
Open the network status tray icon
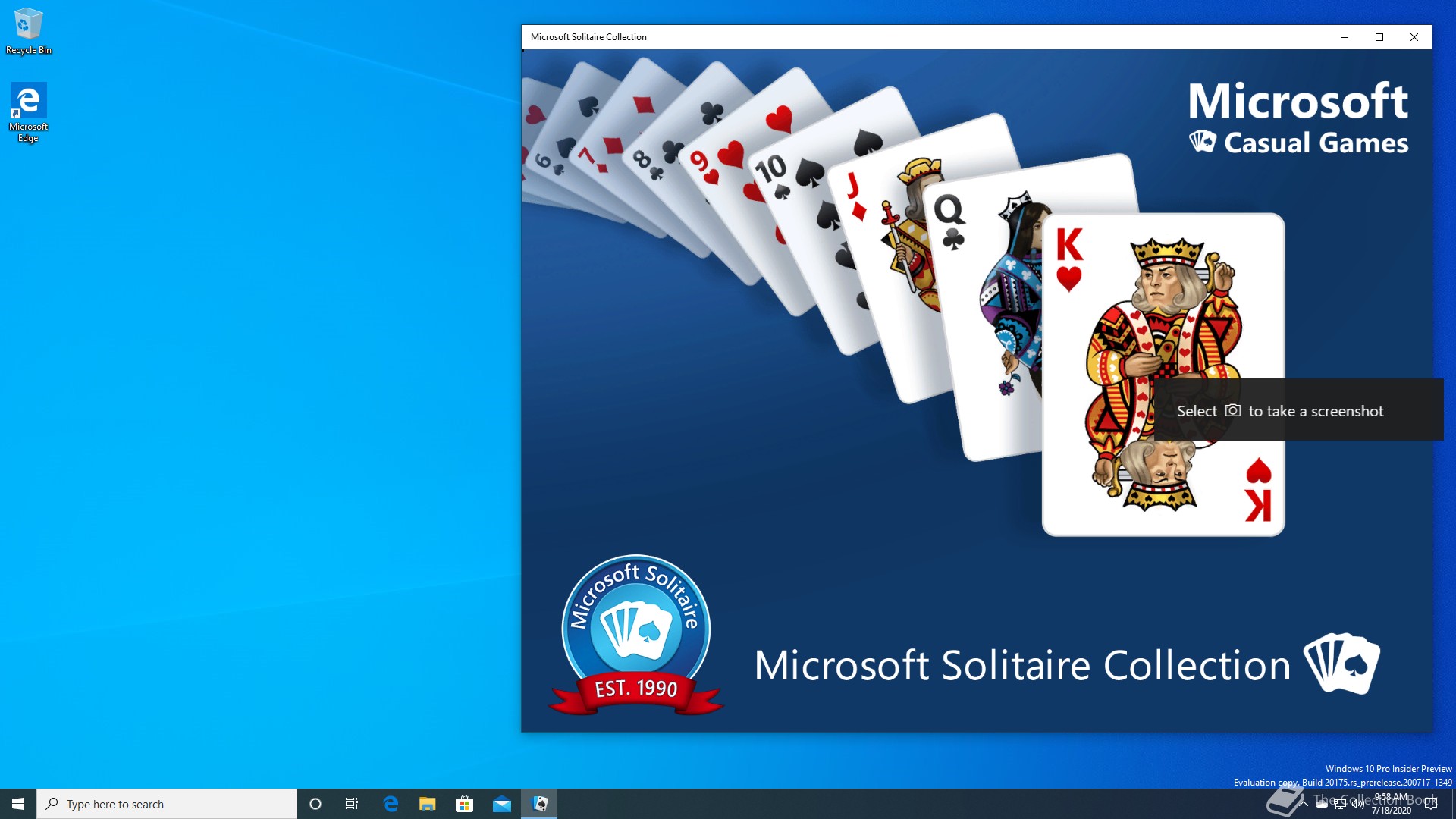coord(1340,804)
